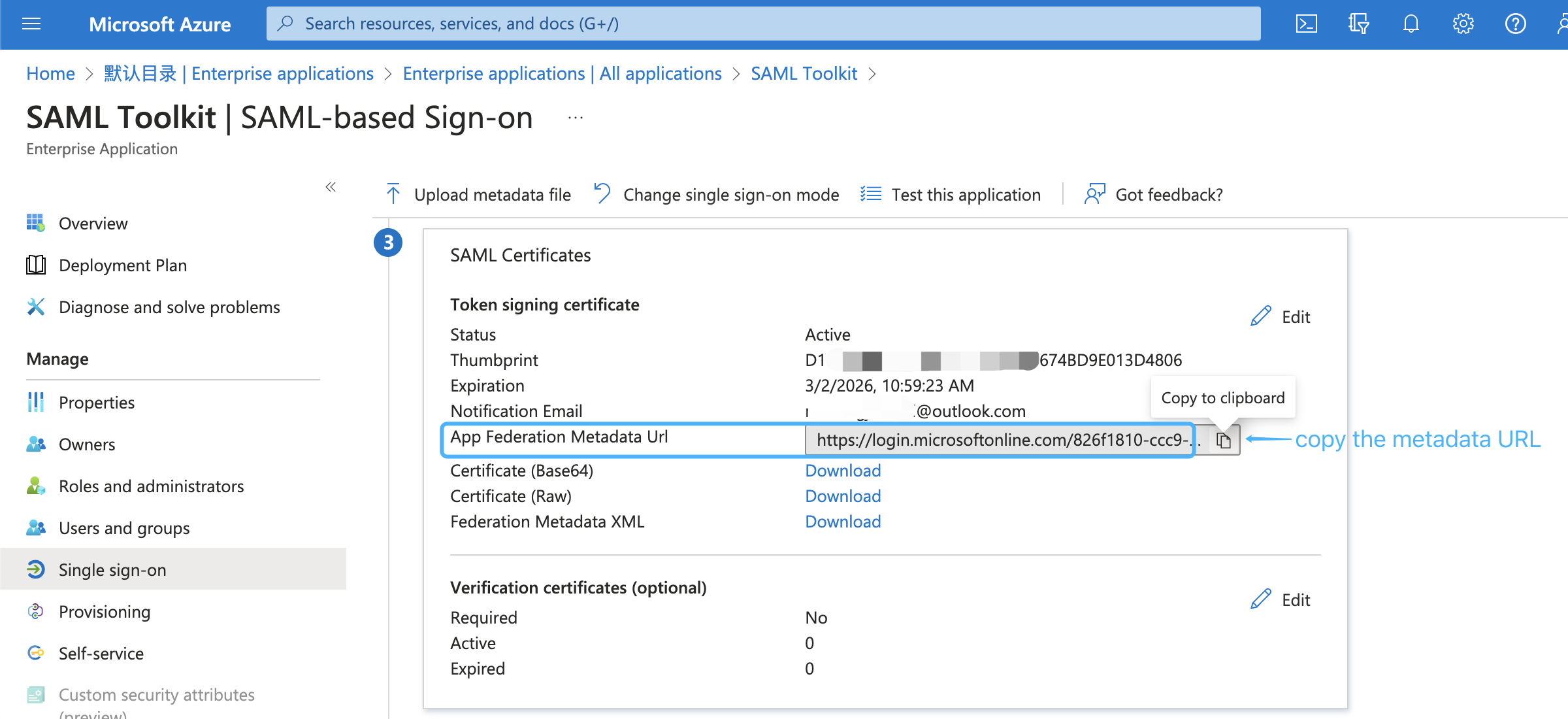Open portal settings gear

click(x=1463, y=24)
